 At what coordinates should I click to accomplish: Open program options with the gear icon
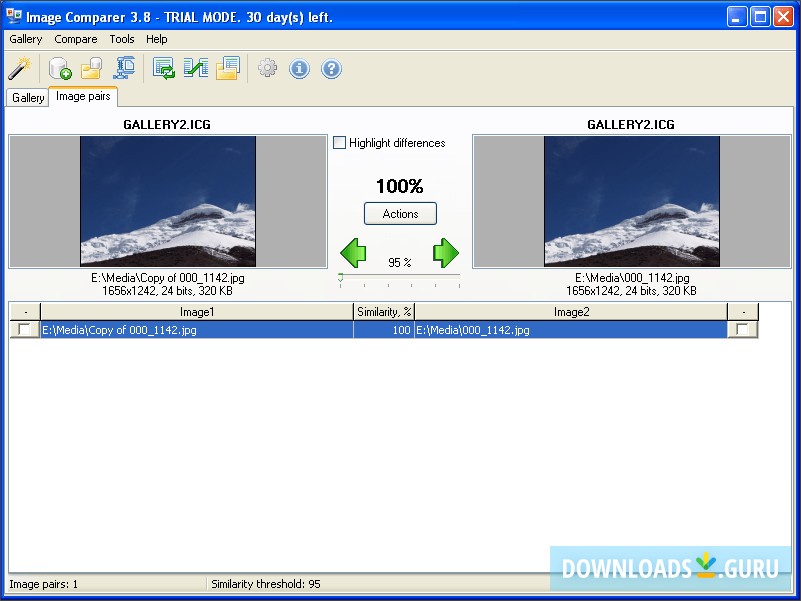point(265,68)
